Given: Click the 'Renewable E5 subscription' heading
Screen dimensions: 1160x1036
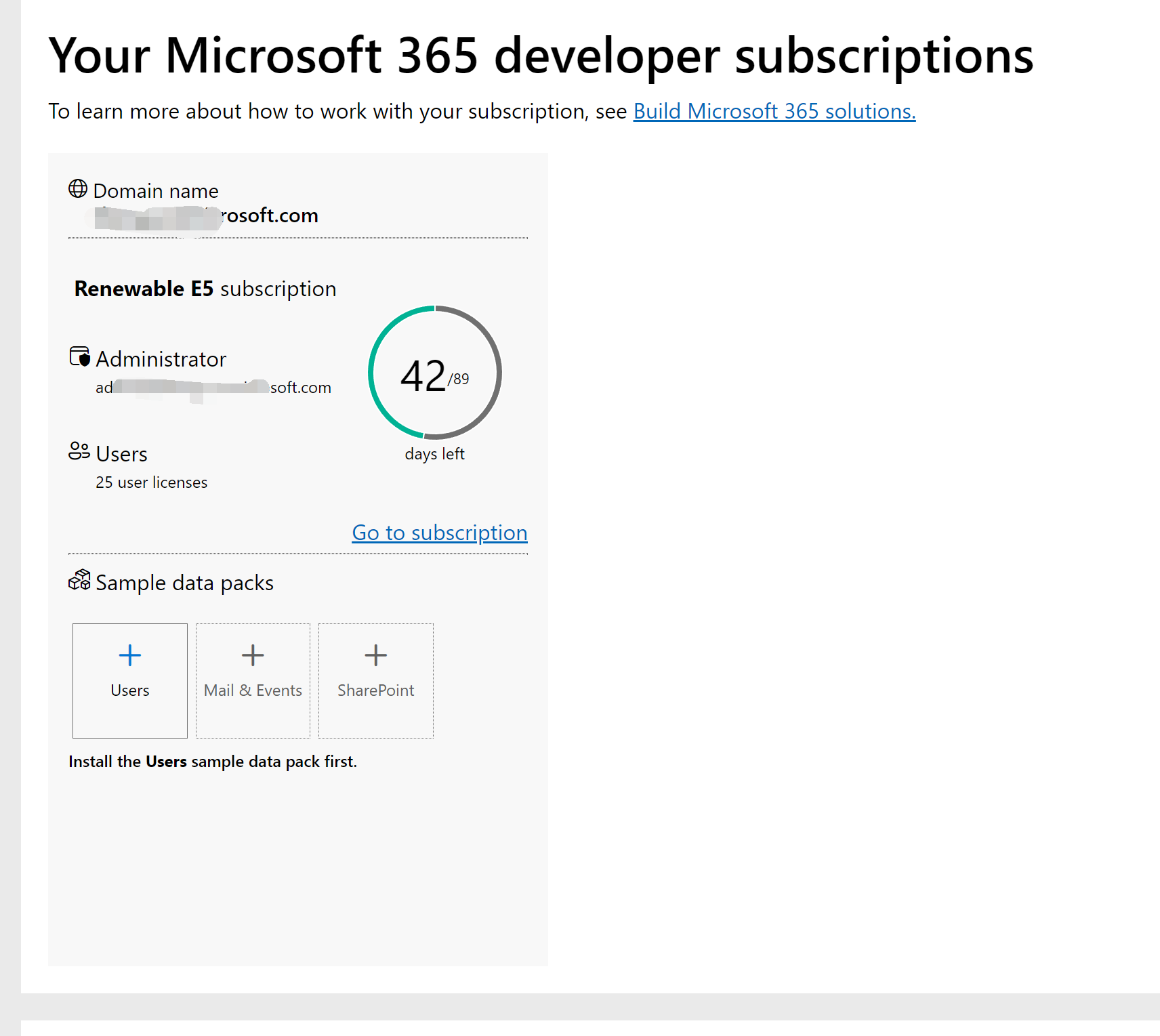Looking at the screenshot, I should [205, 289].
